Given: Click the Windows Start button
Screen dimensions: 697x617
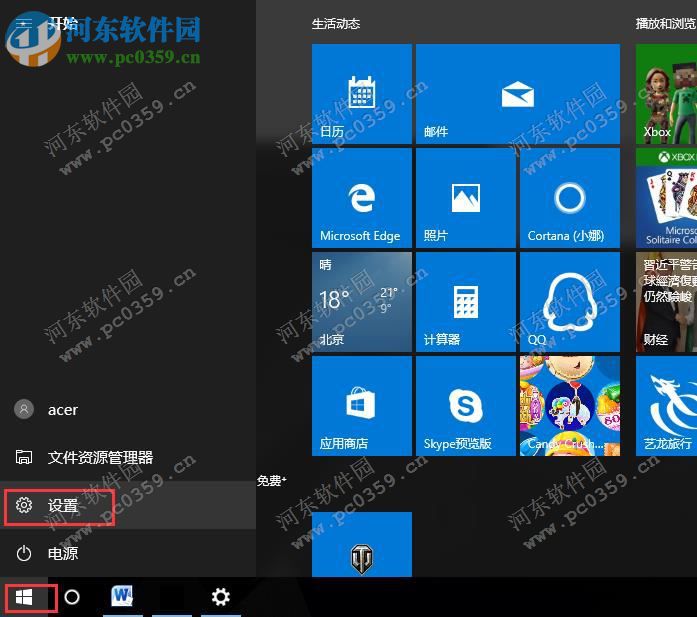Looking at the screenshot, I should (x=24, y=597).
